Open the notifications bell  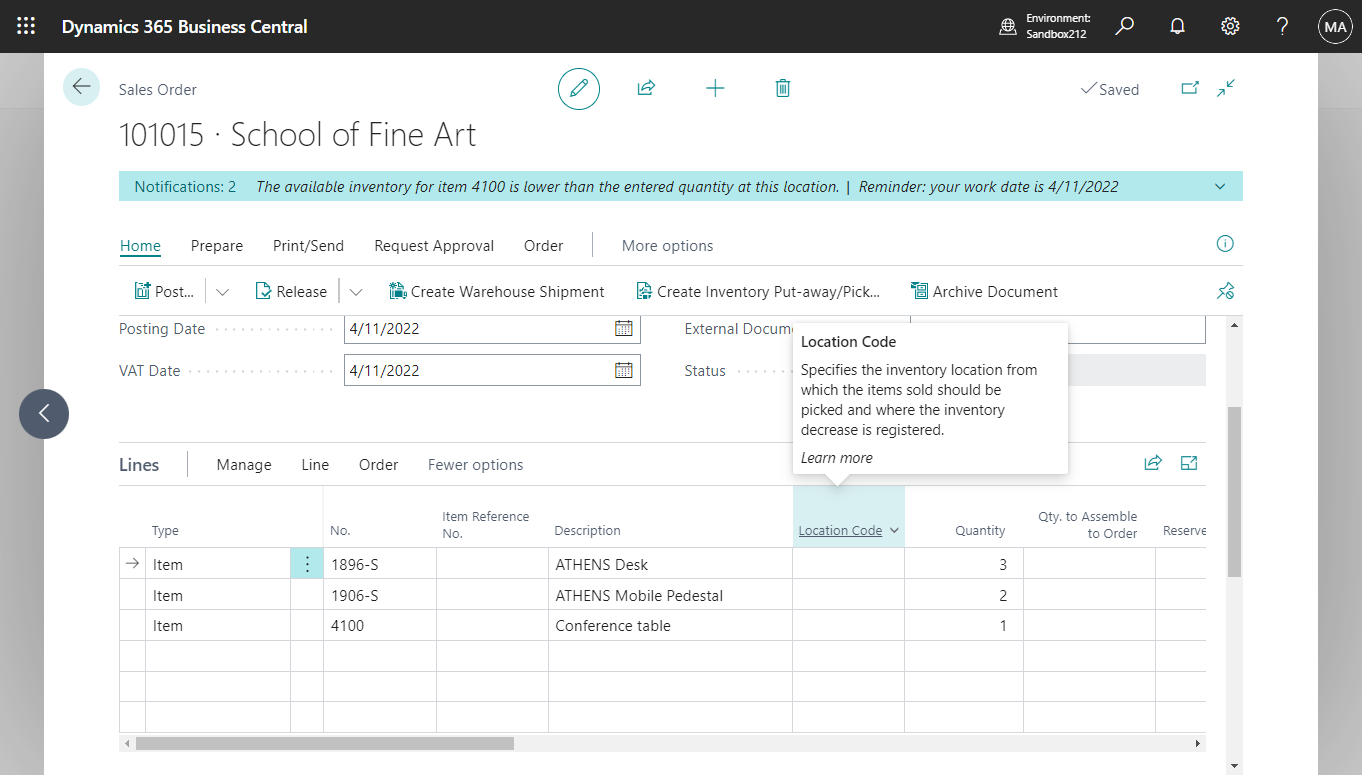click(1177, 26)
